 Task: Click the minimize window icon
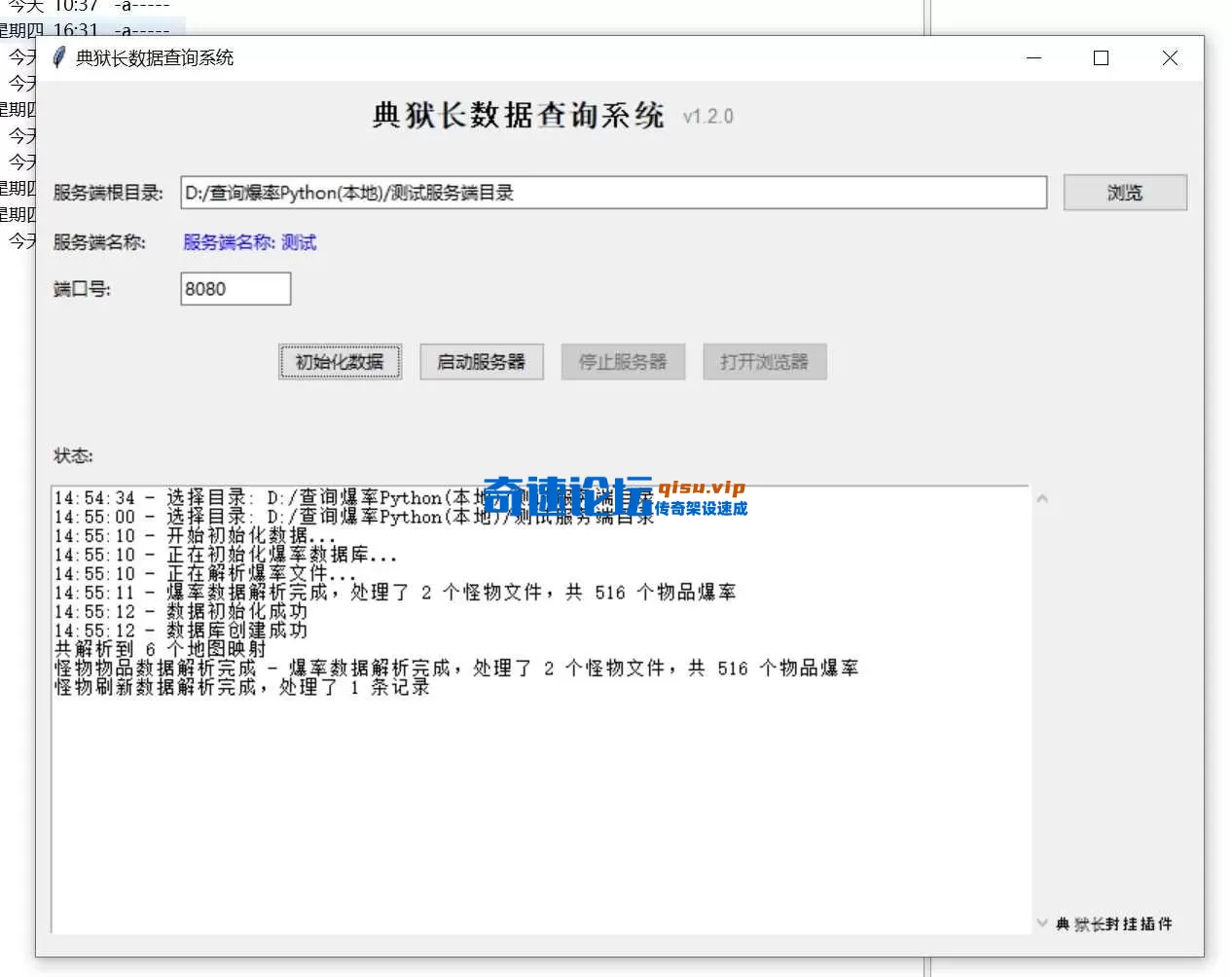click(x=1033, y=58)
